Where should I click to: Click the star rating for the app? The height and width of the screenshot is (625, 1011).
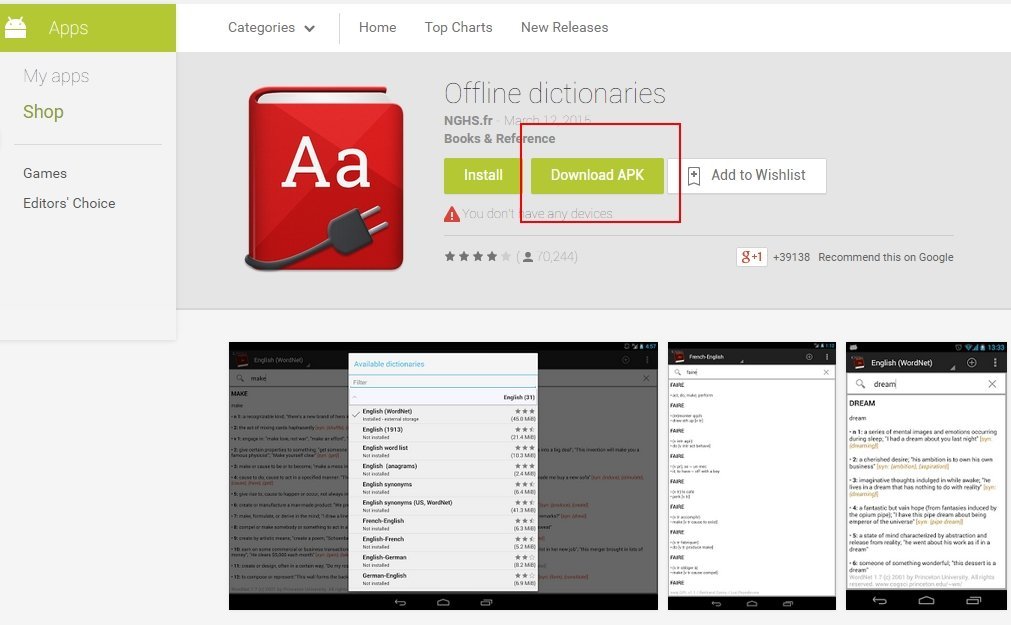pyautogui.click(x=478, y=257)
